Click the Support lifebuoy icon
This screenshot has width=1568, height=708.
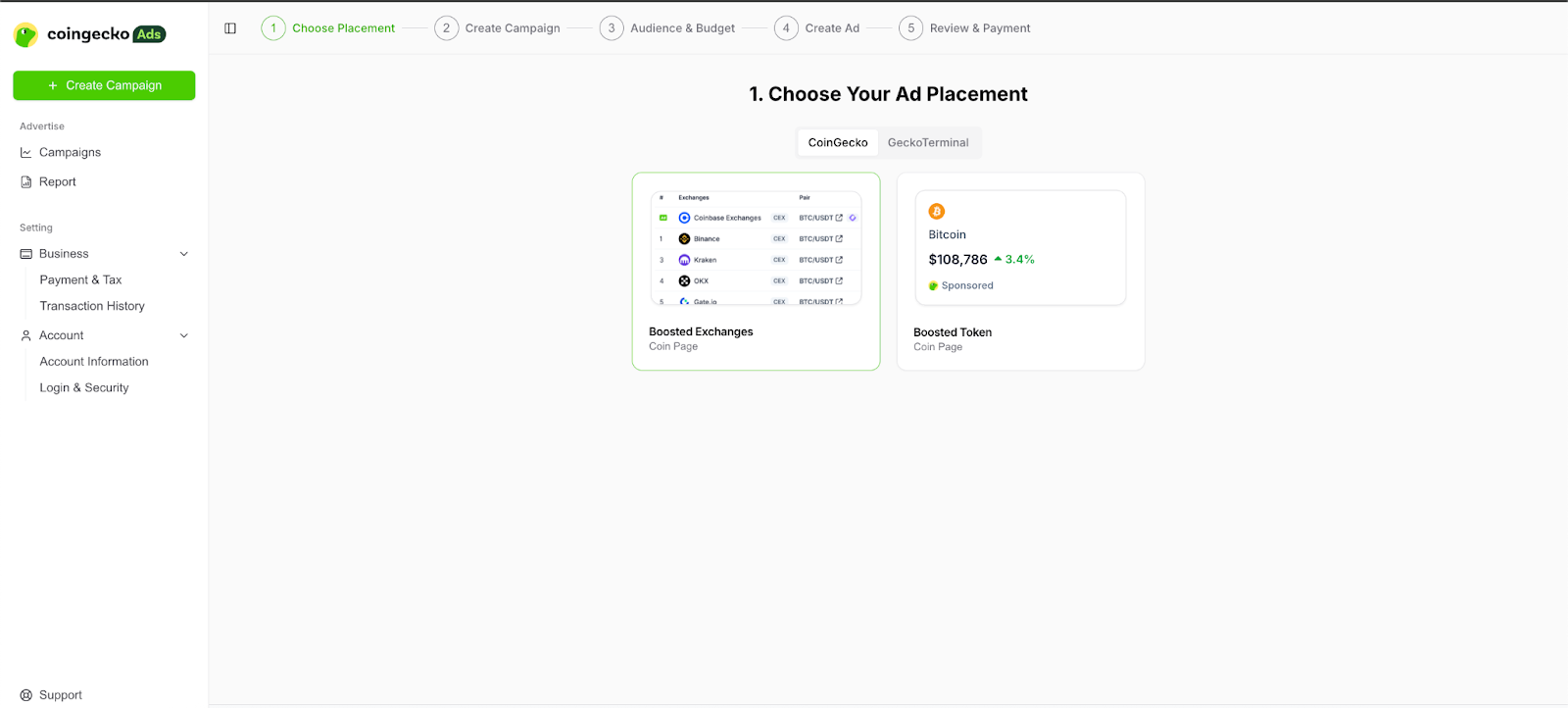coord(26,695)
